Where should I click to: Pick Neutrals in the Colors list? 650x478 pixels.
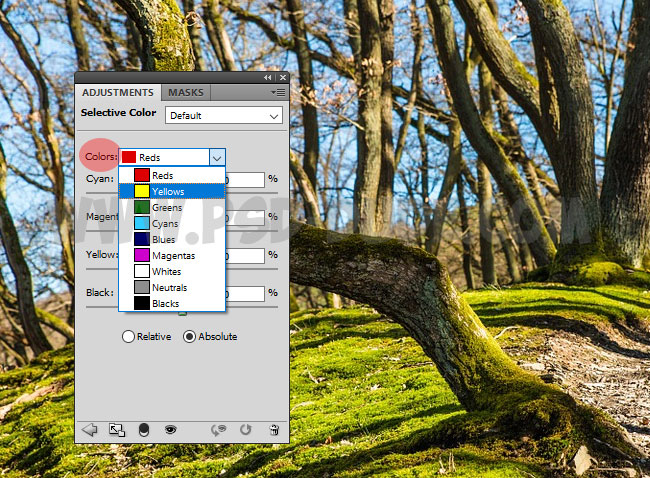click(x=172, y=287)
